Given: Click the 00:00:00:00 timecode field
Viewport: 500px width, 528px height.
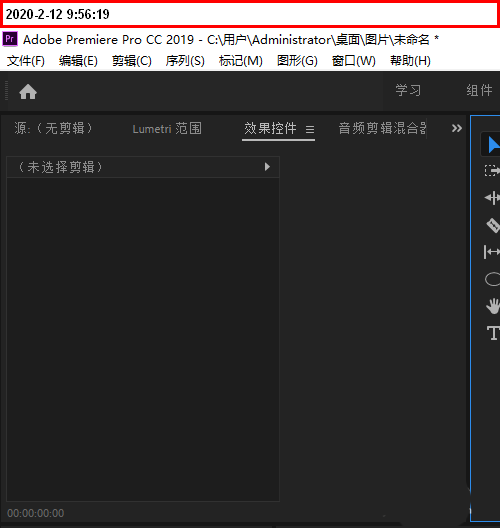Looking at the screenshot, I should (x=36, y=513).
